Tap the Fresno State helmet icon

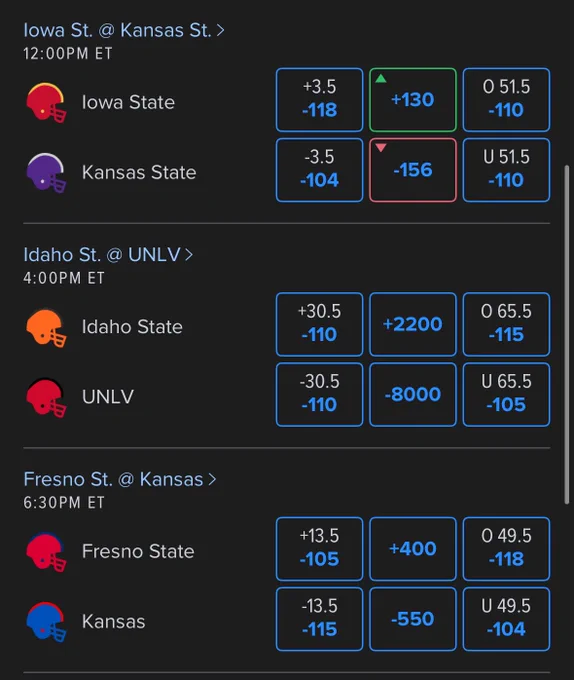tap(46, 552)
